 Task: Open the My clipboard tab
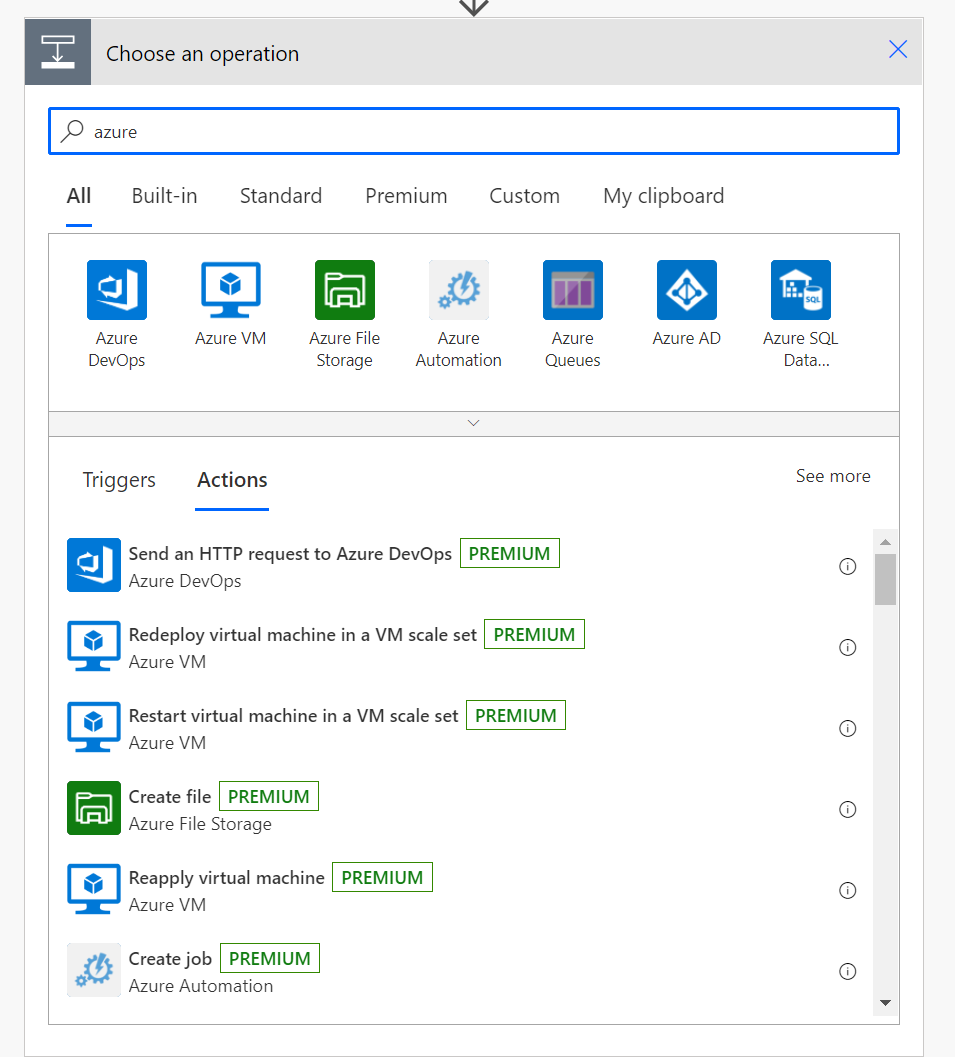click(663, 196)
